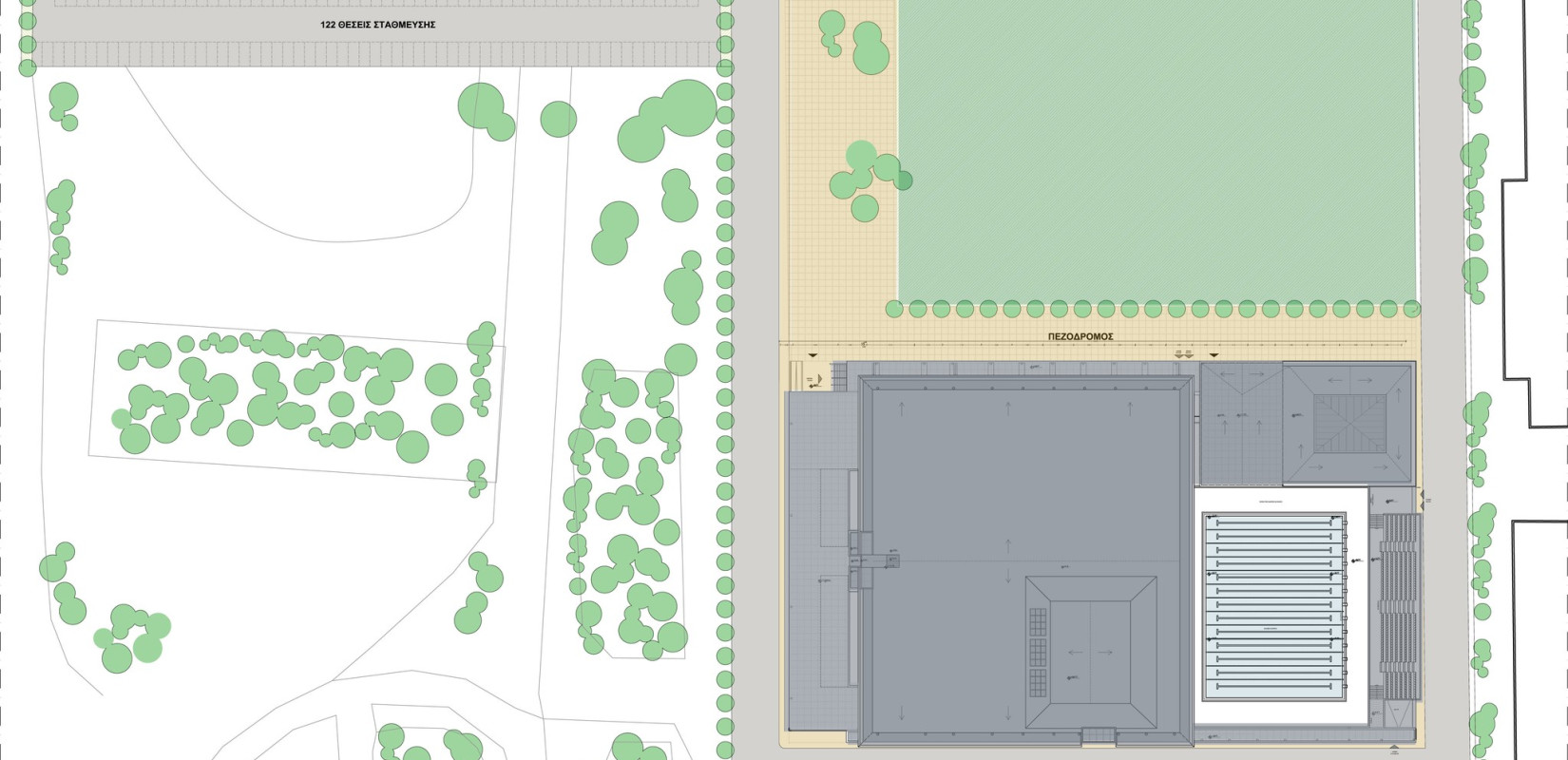Click the 122 ΘΕΣΕΙΣ ΣΤΑΘΜΕΥΣΗΣ parking label
The height and width of the screenshot is (760, 1568).
tap(378, 25)
